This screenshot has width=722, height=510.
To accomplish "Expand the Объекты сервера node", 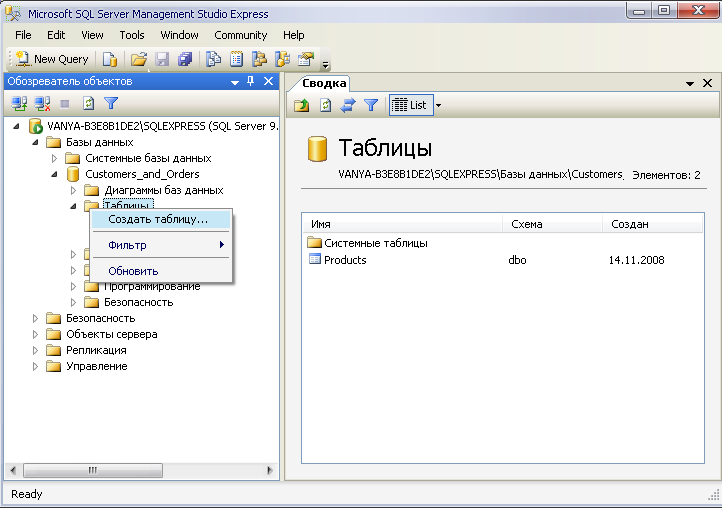I will pyautogui.click(x=35, y=334).
